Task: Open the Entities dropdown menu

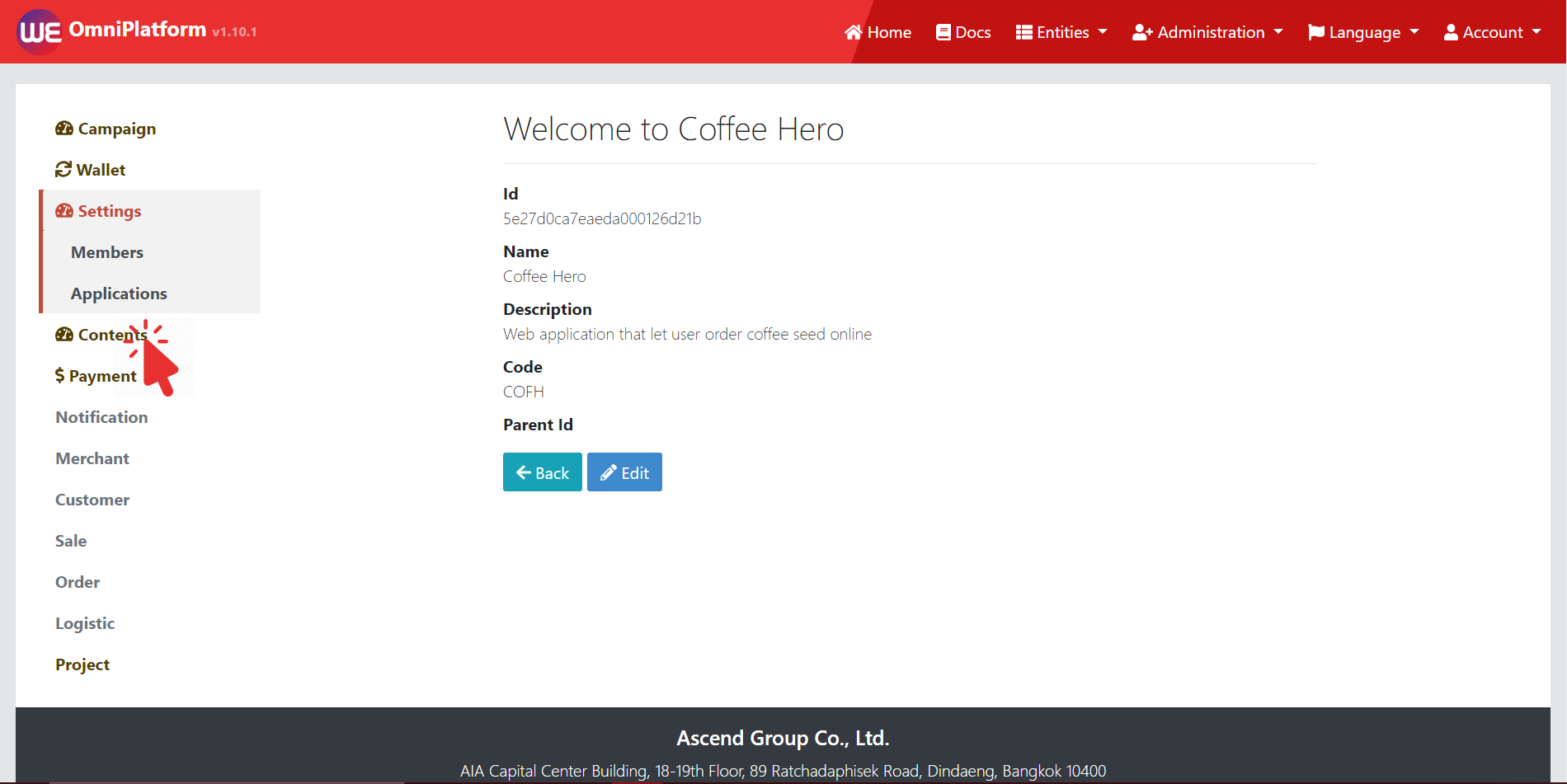Action: (x=1061, y=32)
